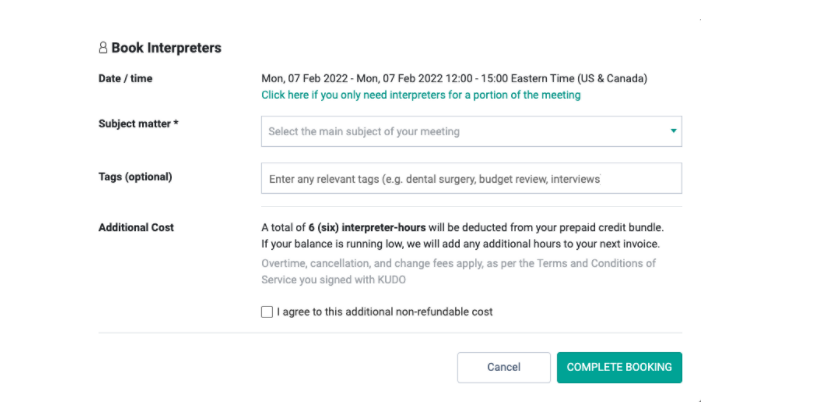This screenshot has height=415, width=814.
Task: Click the gray Terms and Conditions notice
Action: (458, 271)
